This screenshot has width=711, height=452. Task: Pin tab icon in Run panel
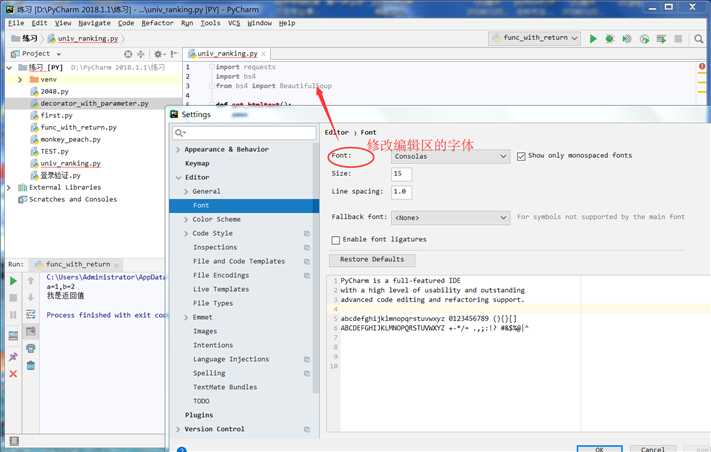click(x=13, y=357)
